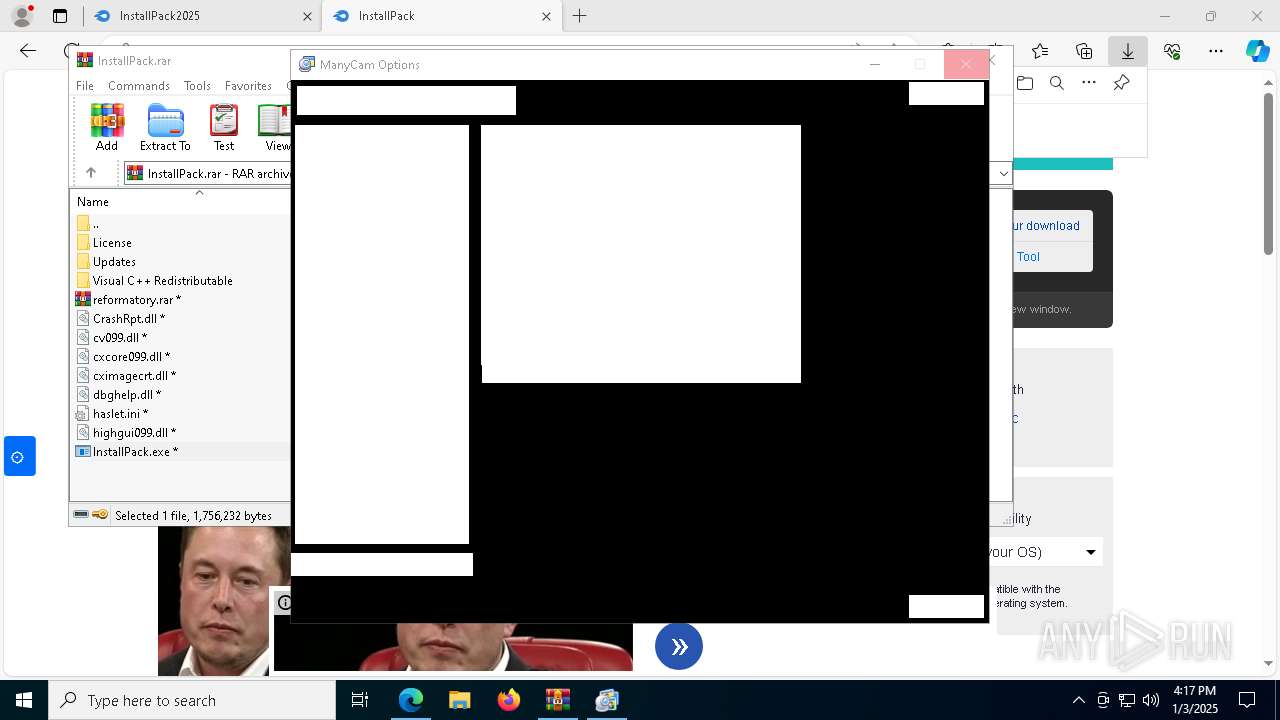Click the ad info icon on thumbnail
Viewport: 1280px width, 720px height.
coord(284,602)
